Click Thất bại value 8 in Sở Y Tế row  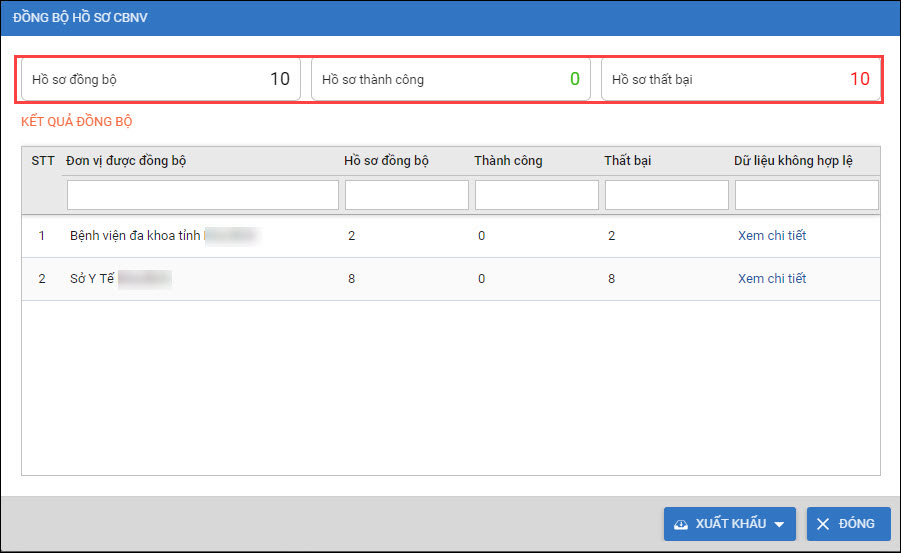click(x=611, y=279)
